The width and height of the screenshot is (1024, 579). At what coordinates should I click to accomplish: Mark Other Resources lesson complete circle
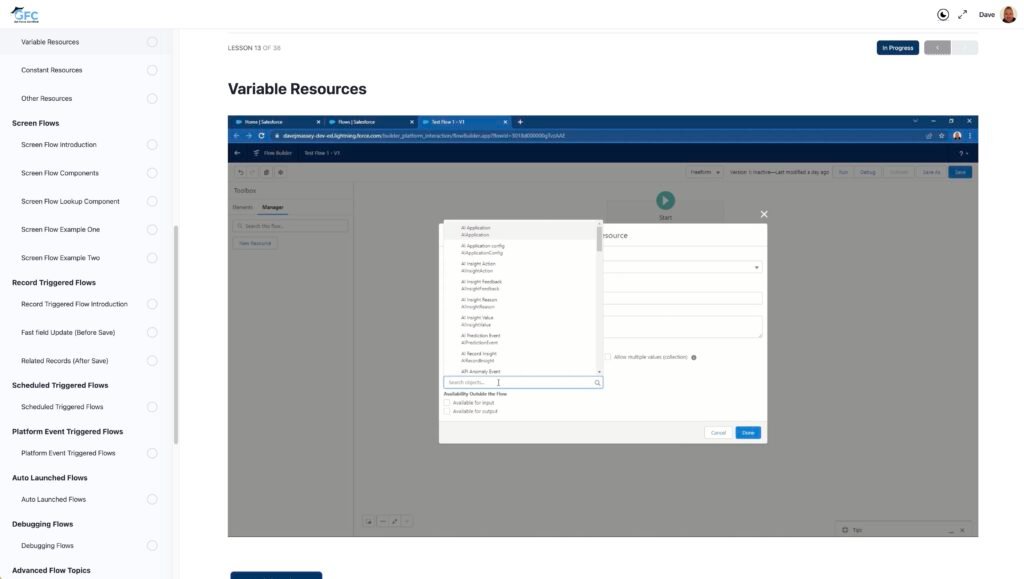(x=152, y=99)
